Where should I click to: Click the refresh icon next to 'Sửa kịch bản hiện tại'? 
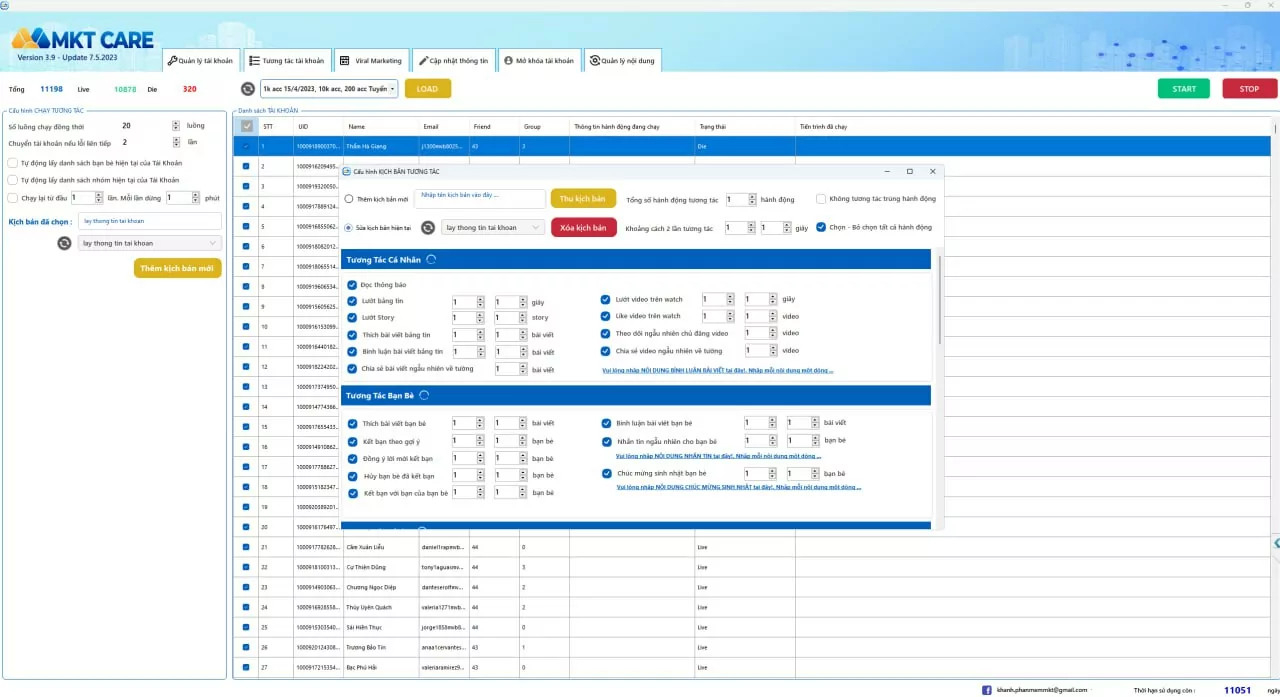click(428, 227)
